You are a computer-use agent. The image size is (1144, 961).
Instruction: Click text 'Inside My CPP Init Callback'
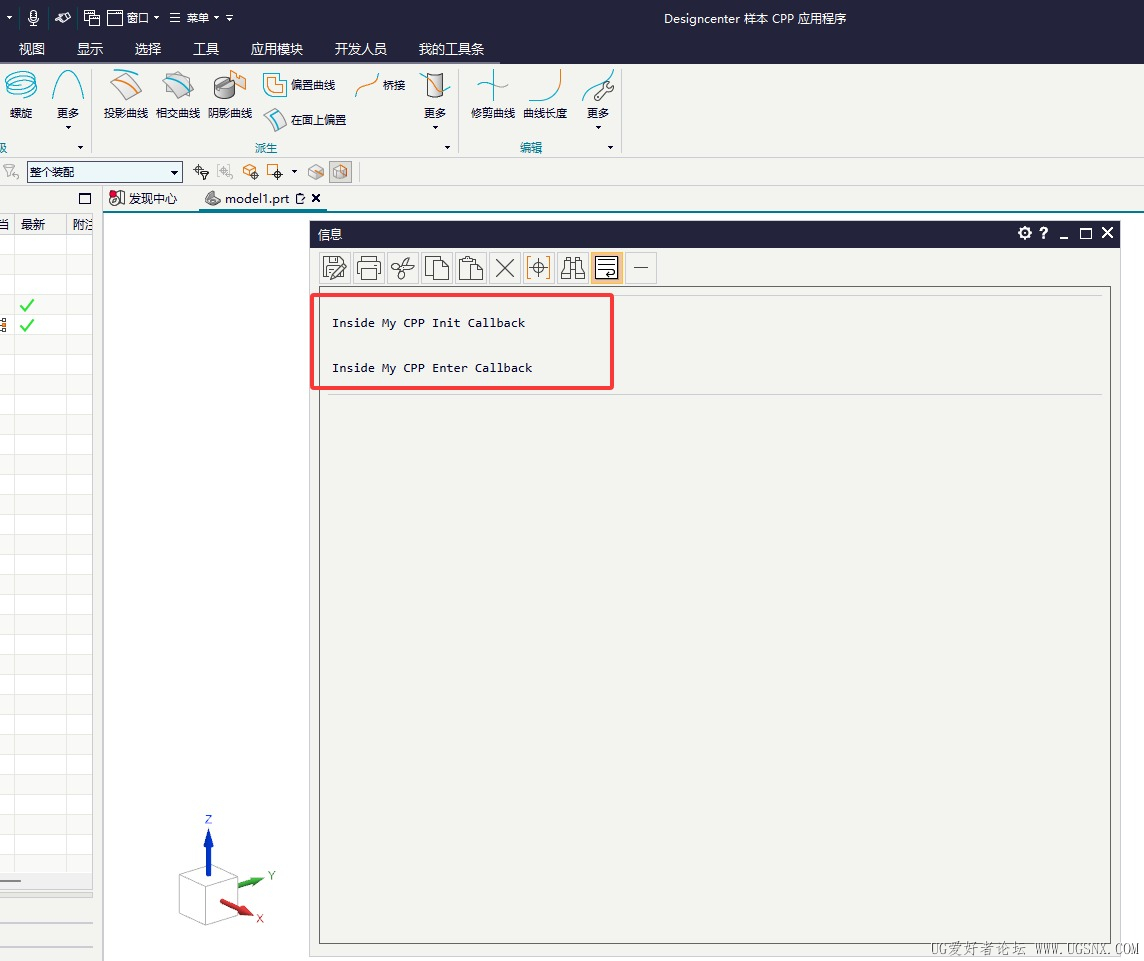[428, 323]
